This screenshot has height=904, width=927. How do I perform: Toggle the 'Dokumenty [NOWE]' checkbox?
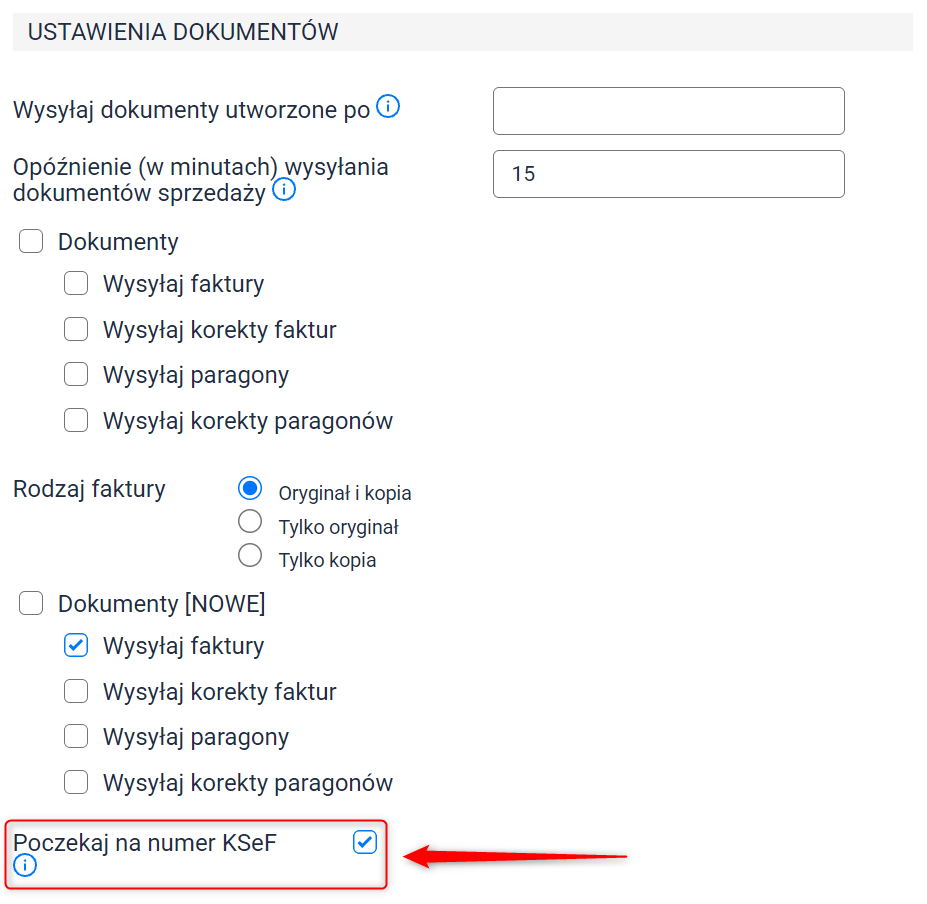(x=31, y=603)
